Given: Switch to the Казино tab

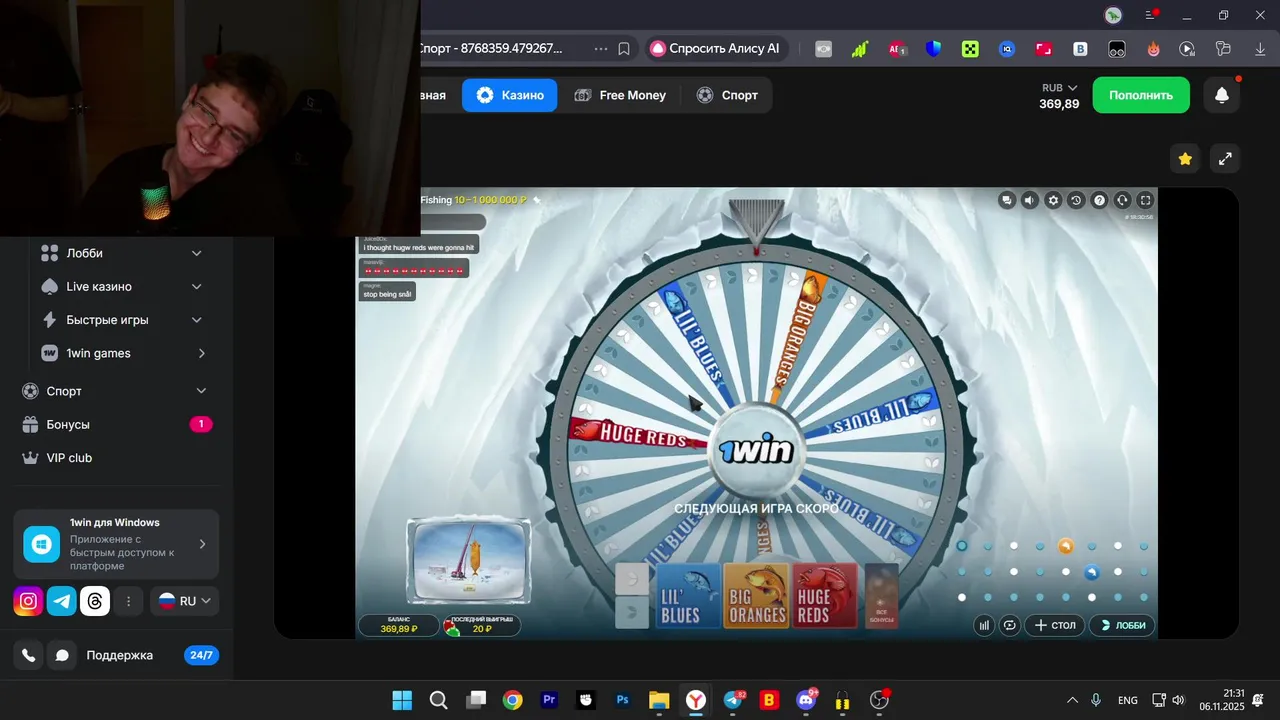Looking at the screenshot, I should [510, 95].
